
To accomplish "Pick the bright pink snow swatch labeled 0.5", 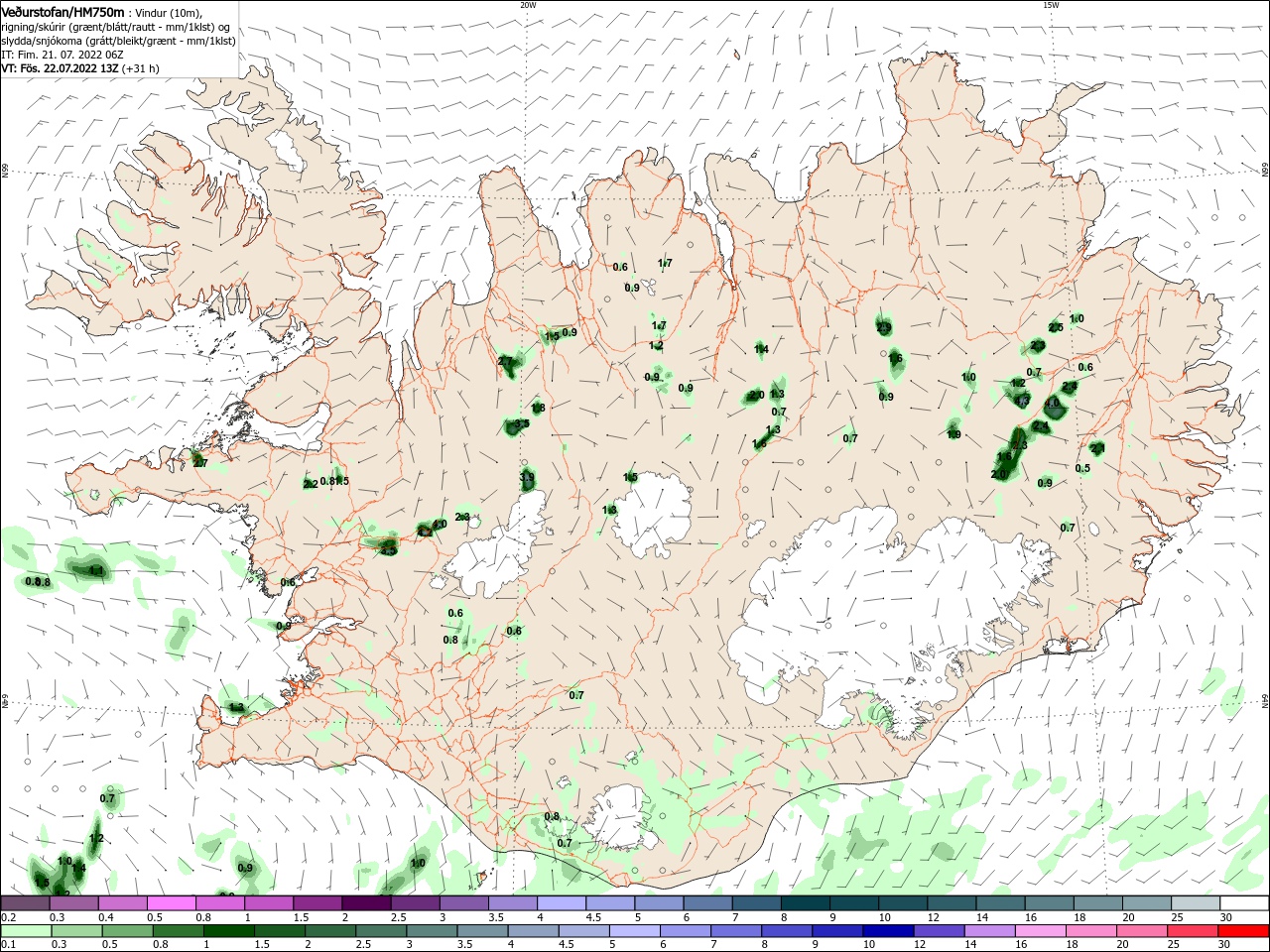I will (x=172, y=903).
